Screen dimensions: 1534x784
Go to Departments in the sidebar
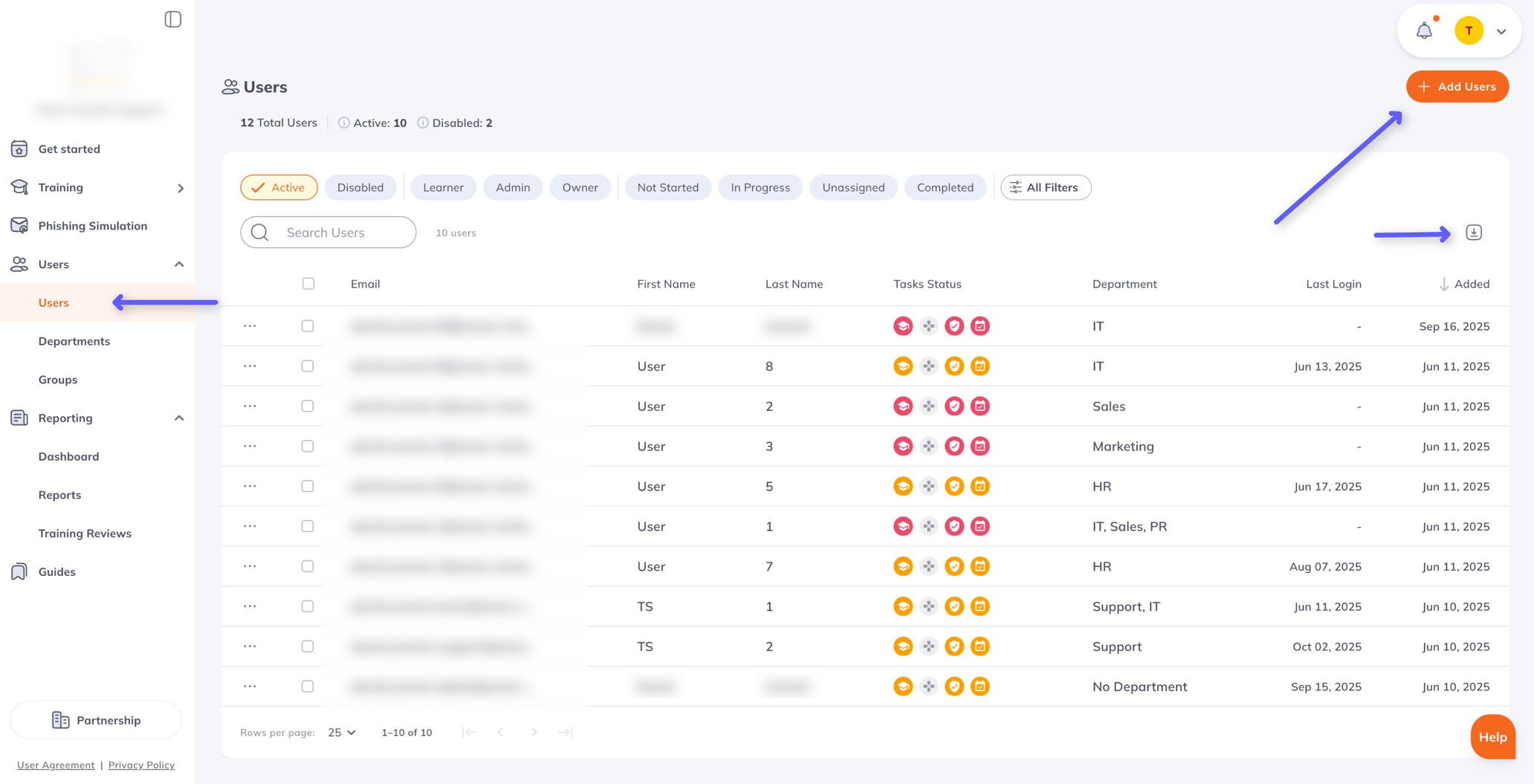74,341
